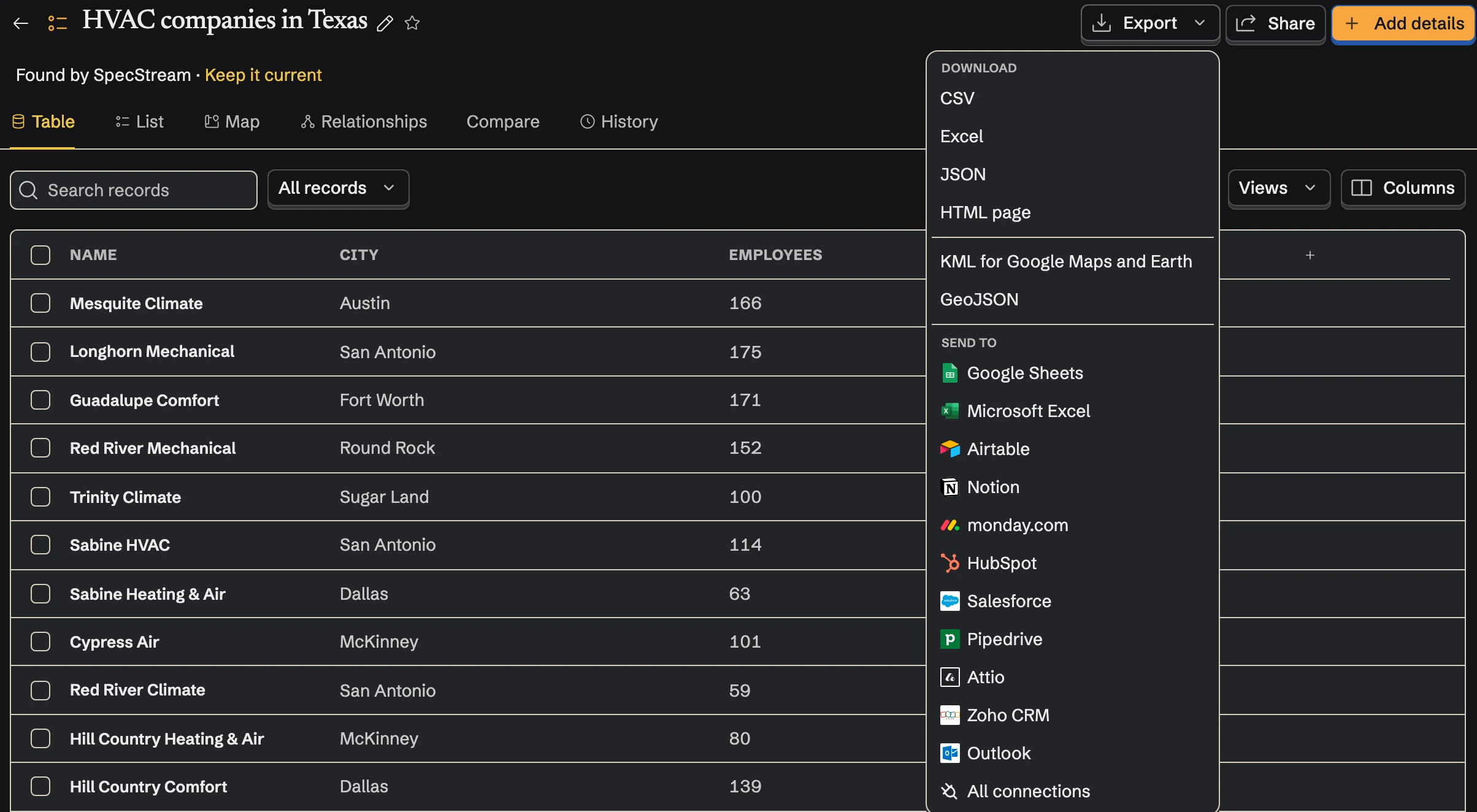The width and height of the screenshot is (1477, 812).
Task: Focus the Search records field
Action: point(134,190)
